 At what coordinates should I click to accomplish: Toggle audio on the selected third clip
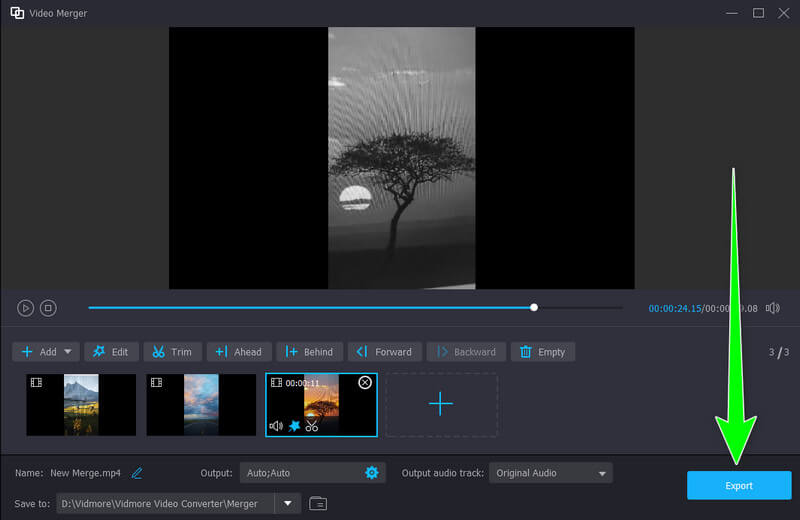(x=276, y=426)
